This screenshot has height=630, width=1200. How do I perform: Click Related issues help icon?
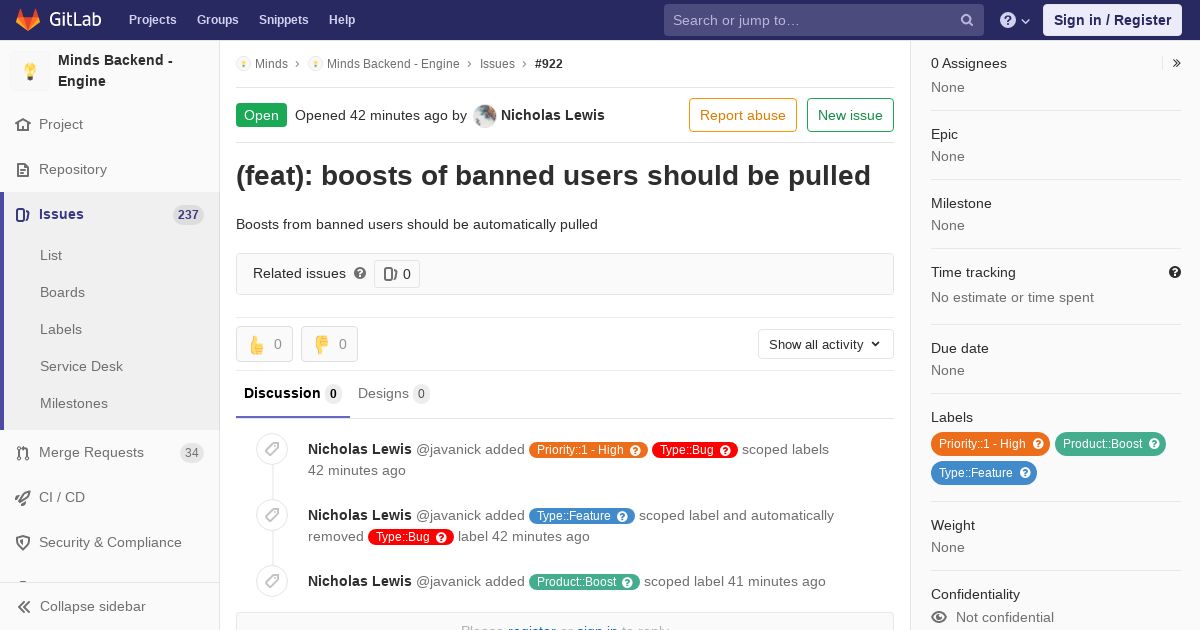pos(360,273)
